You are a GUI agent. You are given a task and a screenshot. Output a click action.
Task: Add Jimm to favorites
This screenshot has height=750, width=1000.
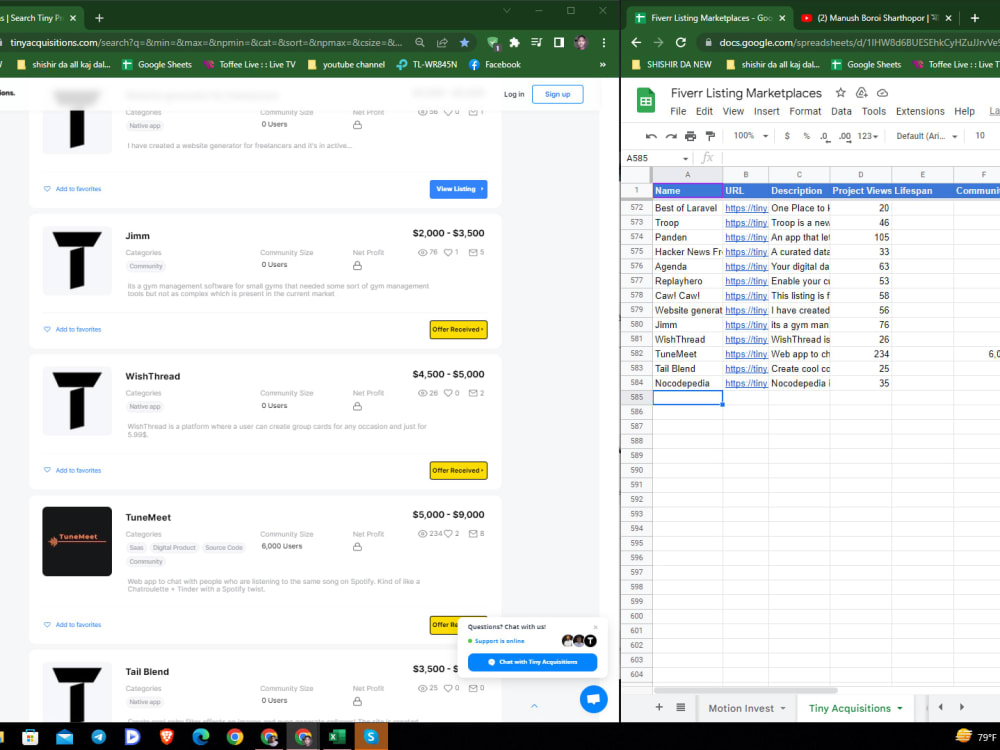point(72,330)
